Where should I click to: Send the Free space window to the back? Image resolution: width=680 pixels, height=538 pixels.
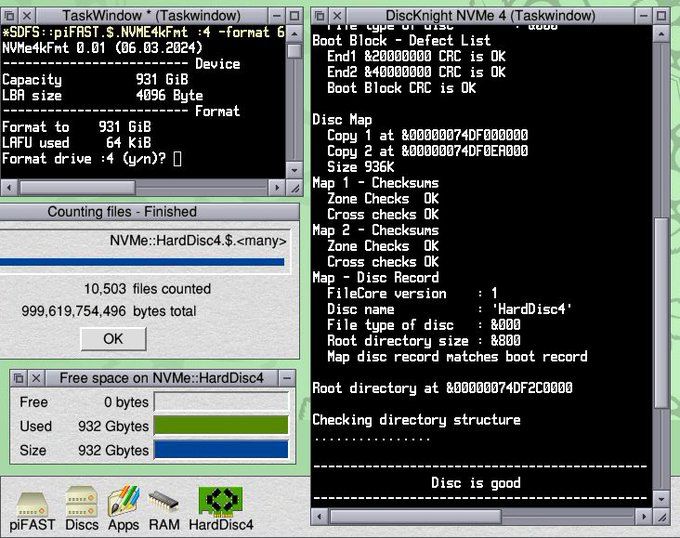tap(19, 378)
